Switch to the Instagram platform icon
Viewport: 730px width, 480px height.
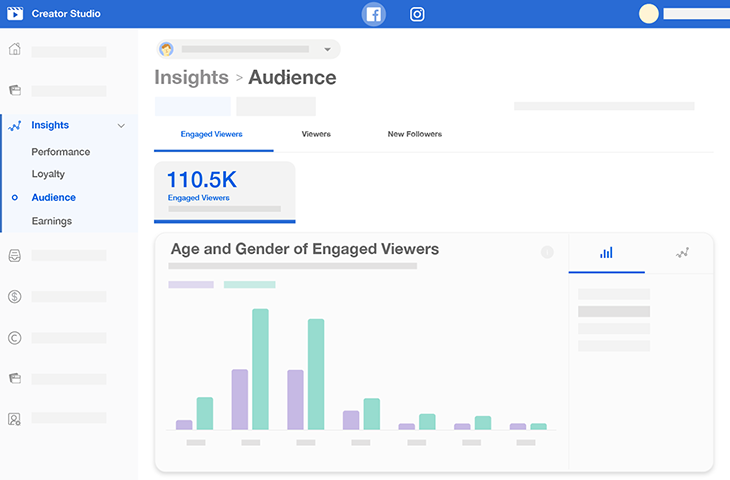[x=417, y=14]
